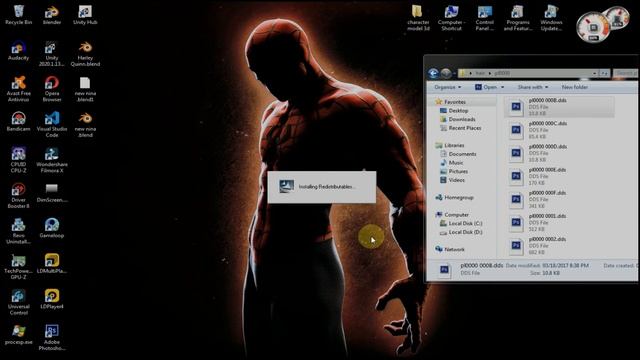
Task: Open Revo Uninstaller desktop shortcut
Action: click(18, 231)
